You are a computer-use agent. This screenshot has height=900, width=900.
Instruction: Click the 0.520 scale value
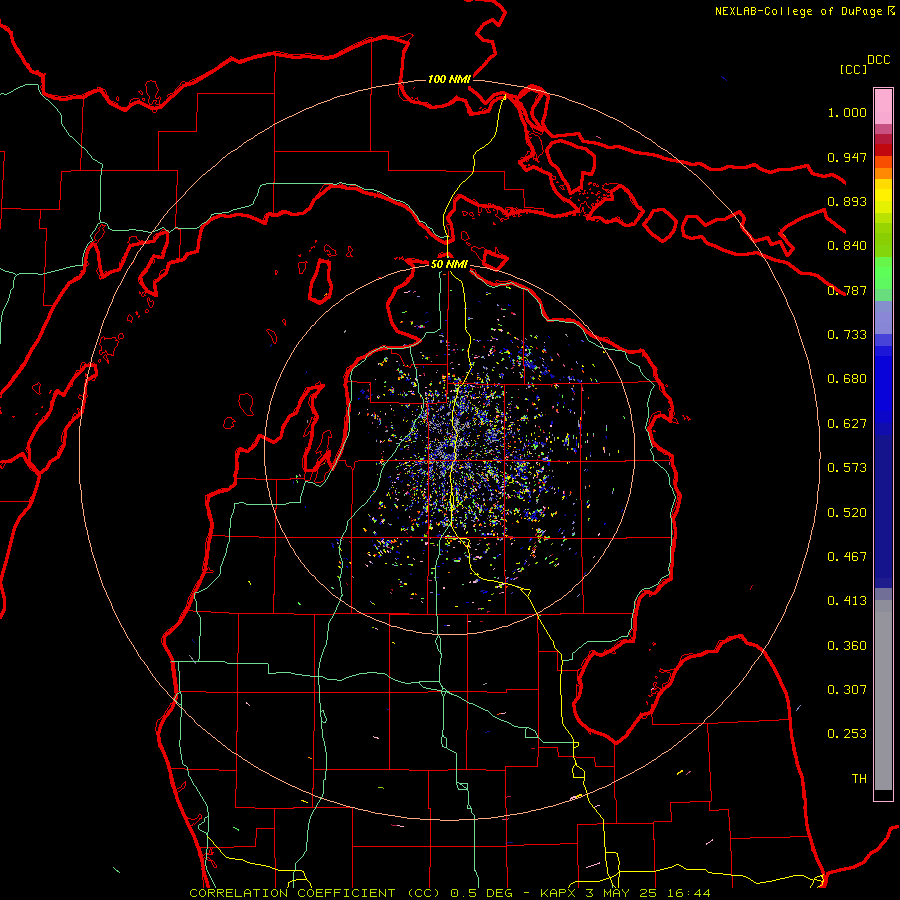[x=847, y=513]
